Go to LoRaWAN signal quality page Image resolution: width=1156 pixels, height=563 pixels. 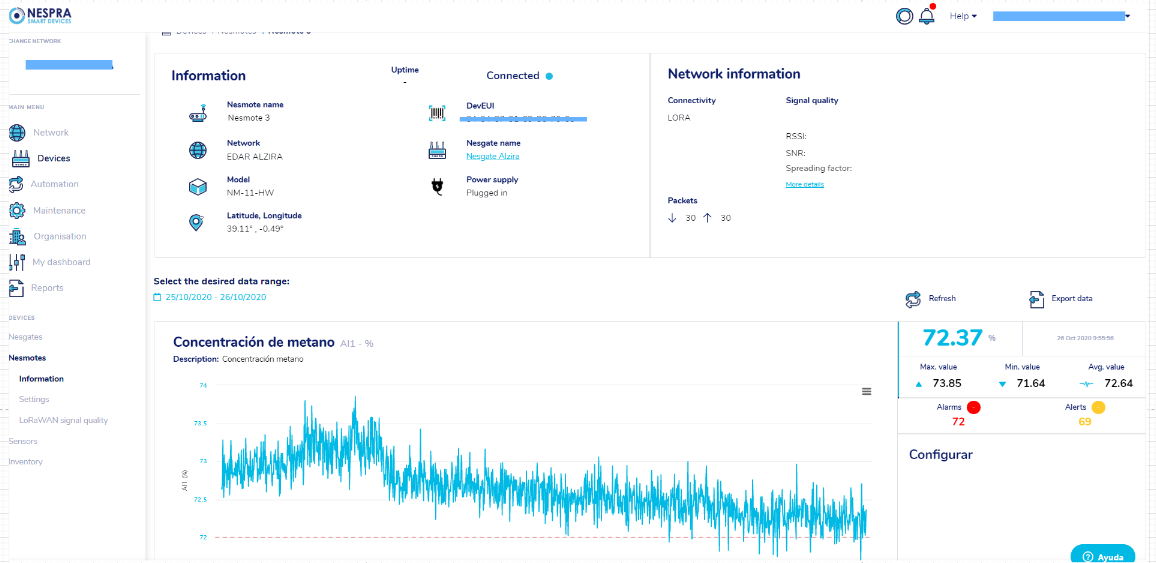pos(63,420)
